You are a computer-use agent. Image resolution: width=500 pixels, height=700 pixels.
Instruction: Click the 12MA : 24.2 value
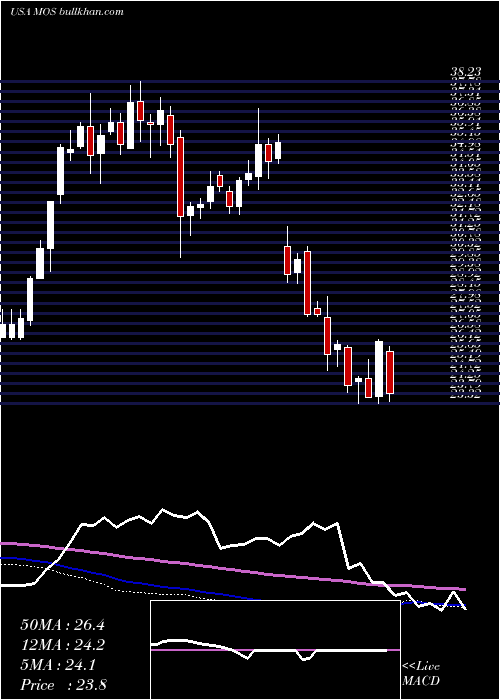click(62, 645)
